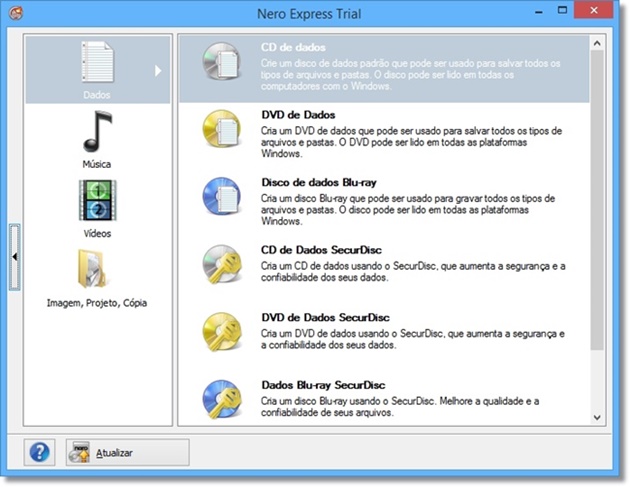
Task: Click the CD de dados disc icon
Action: (222, 61)
